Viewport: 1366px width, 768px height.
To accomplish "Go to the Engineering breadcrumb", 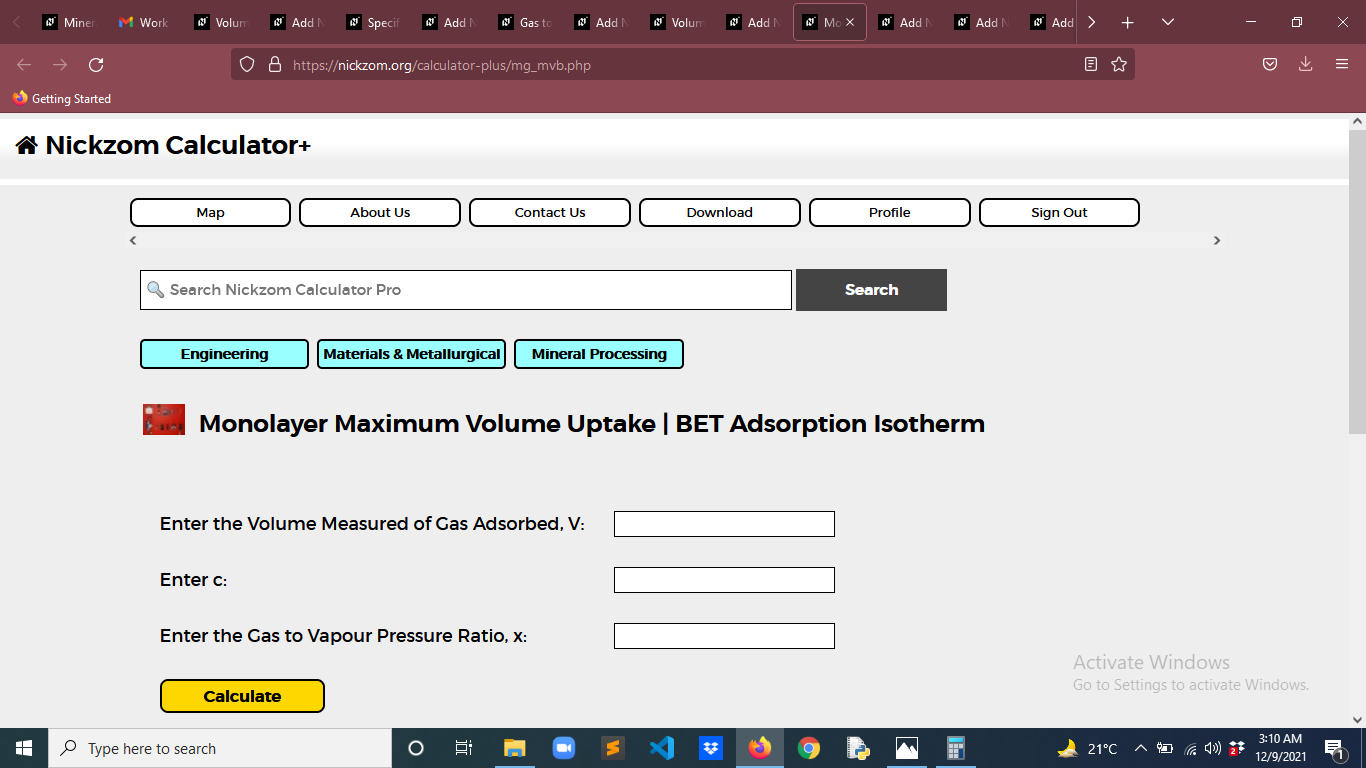I will [224, 354].
